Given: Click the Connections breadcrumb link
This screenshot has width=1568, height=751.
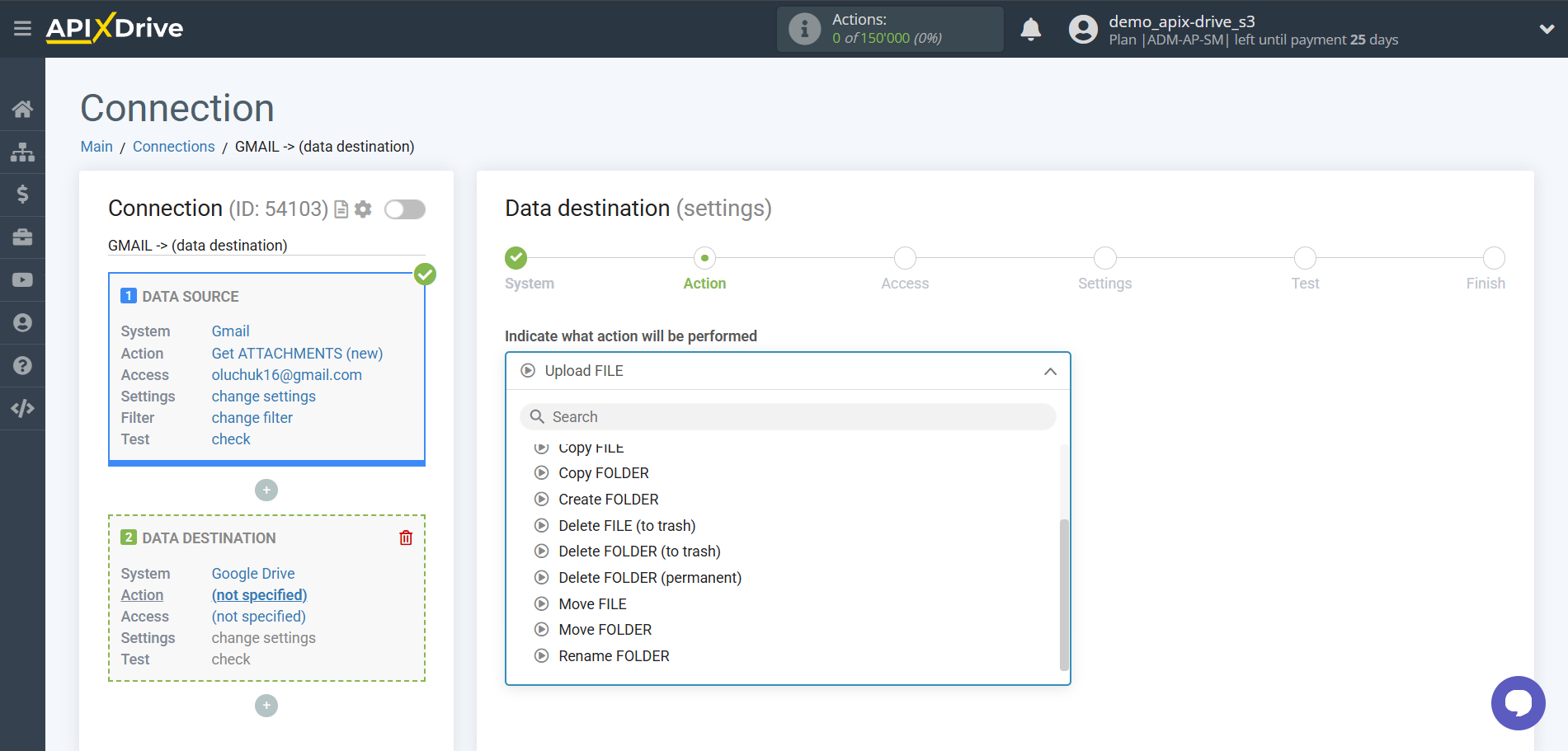Looking at the screenshot, I should coord(174,147).
